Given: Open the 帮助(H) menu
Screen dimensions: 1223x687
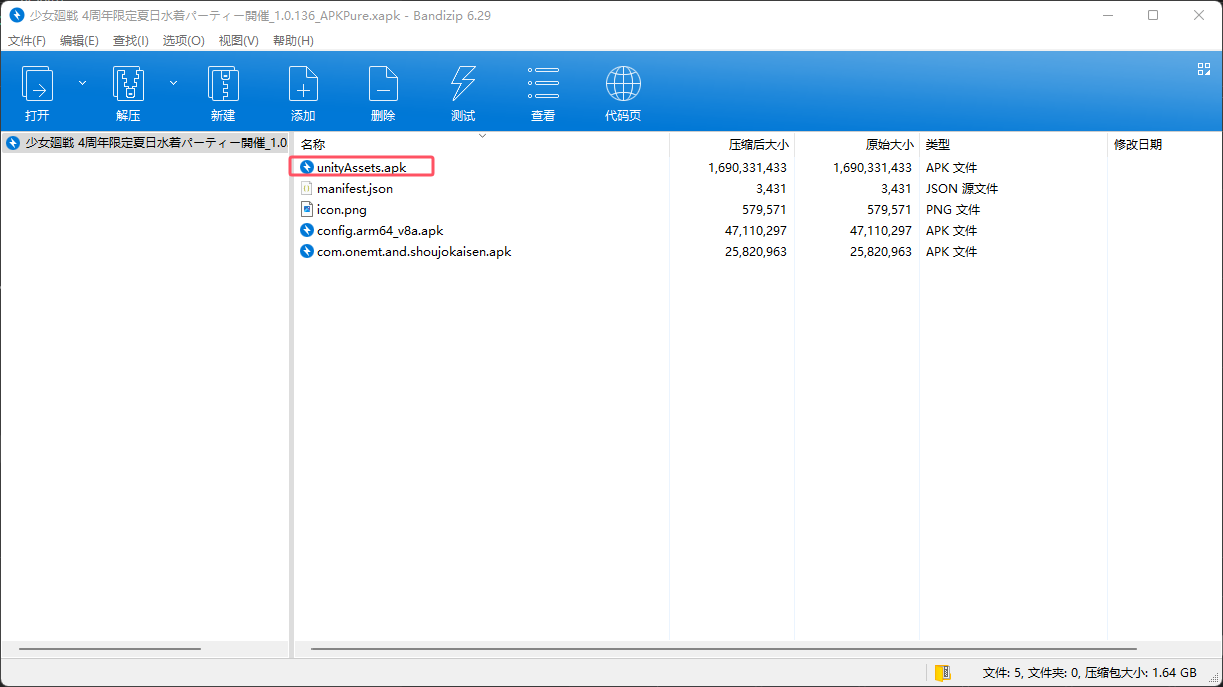Looking at the screenshot, I should pyautogui.click(x=293, y=41).
